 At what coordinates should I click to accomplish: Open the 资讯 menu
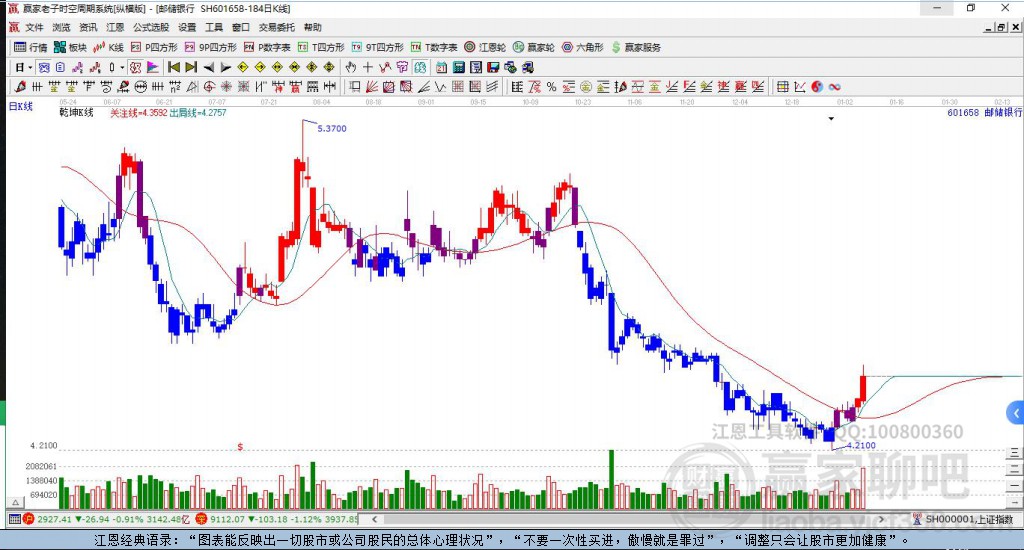click(88, 27)
